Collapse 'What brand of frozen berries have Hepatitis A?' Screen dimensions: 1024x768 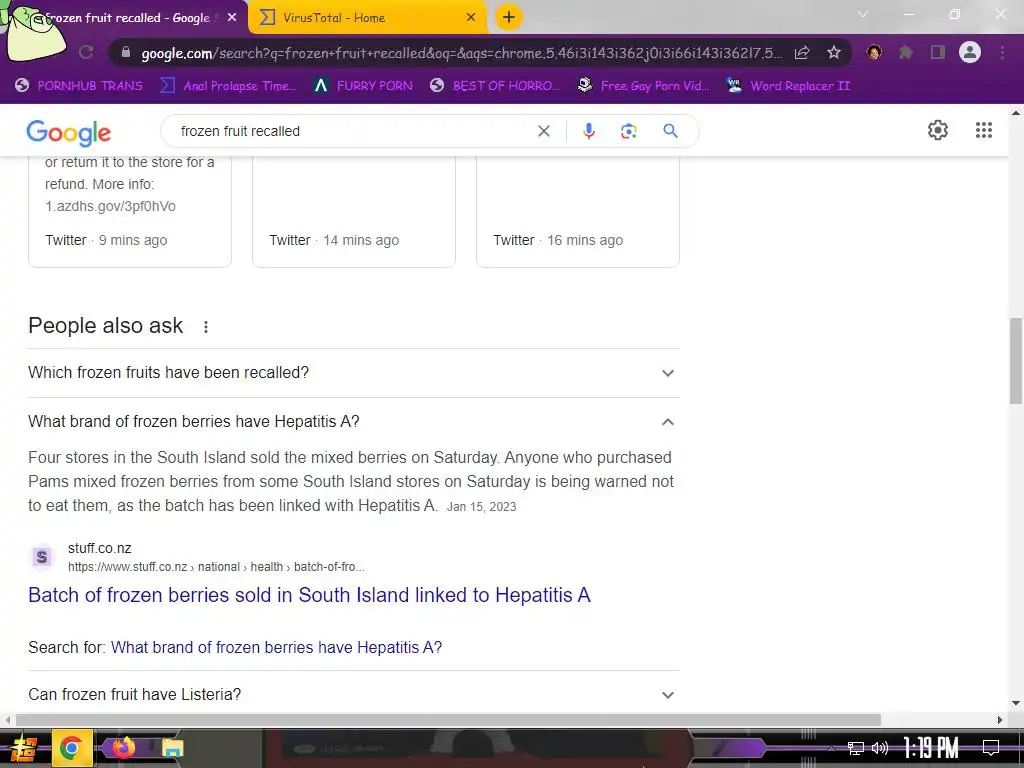coord(353,422)
